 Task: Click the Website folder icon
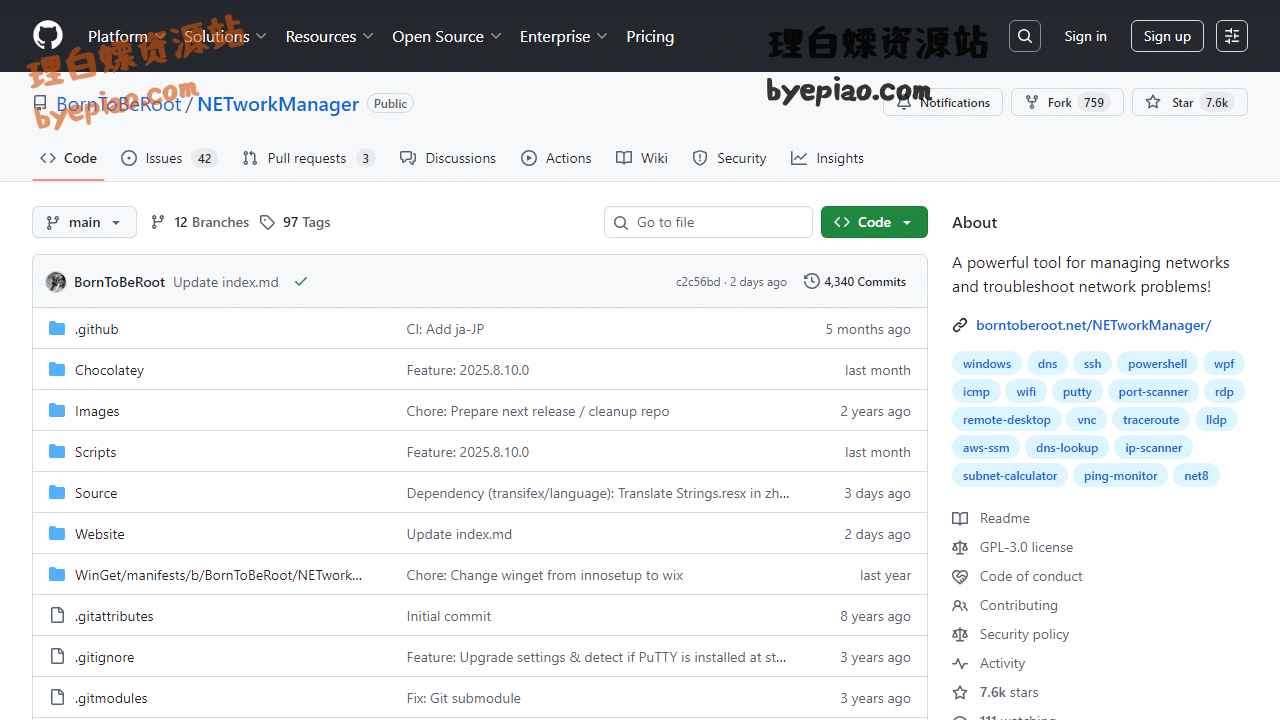point(57,534)
